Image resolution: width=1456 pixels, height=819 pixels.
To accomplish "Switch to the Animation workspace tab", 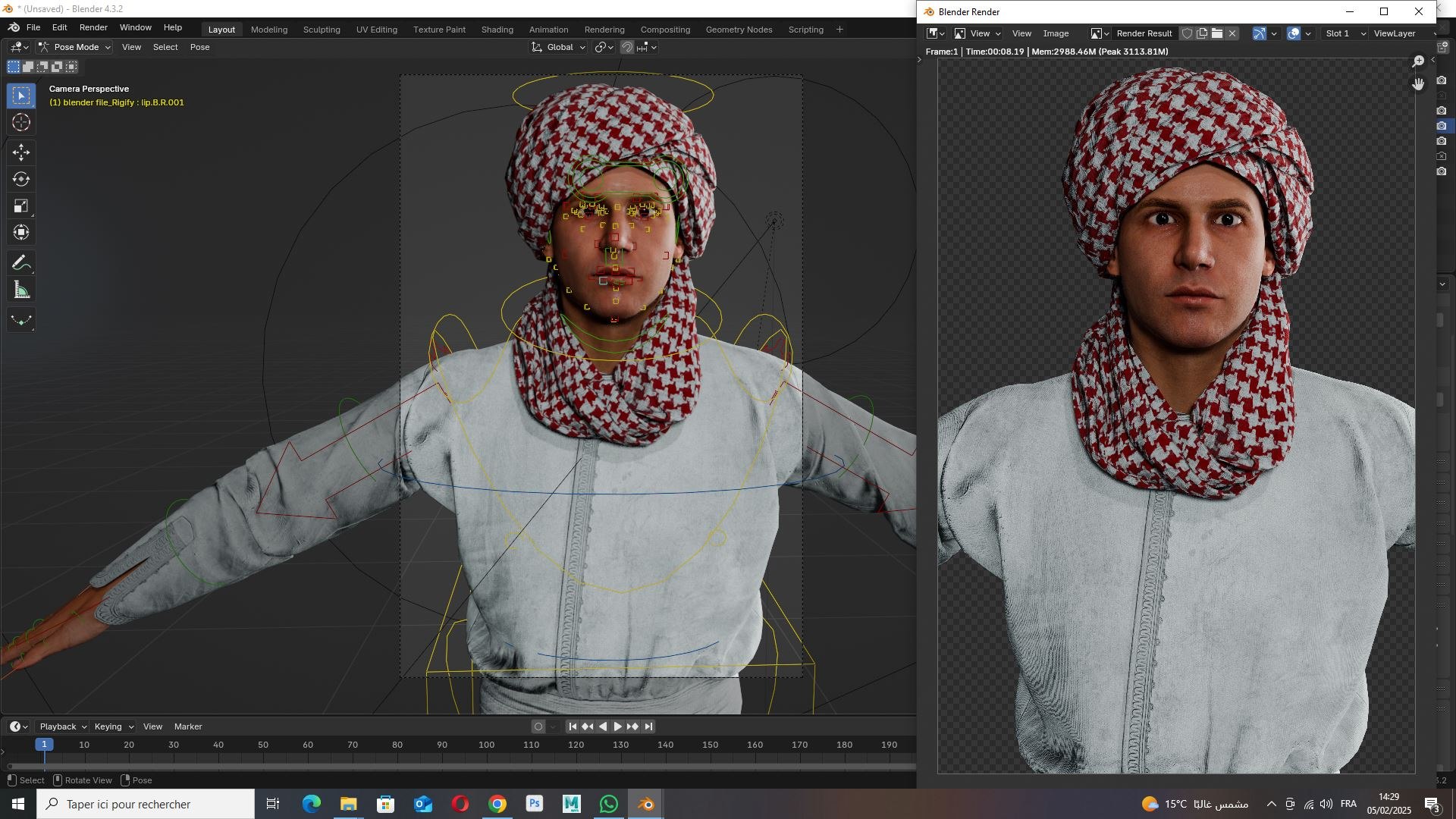I will click(548, 30).
